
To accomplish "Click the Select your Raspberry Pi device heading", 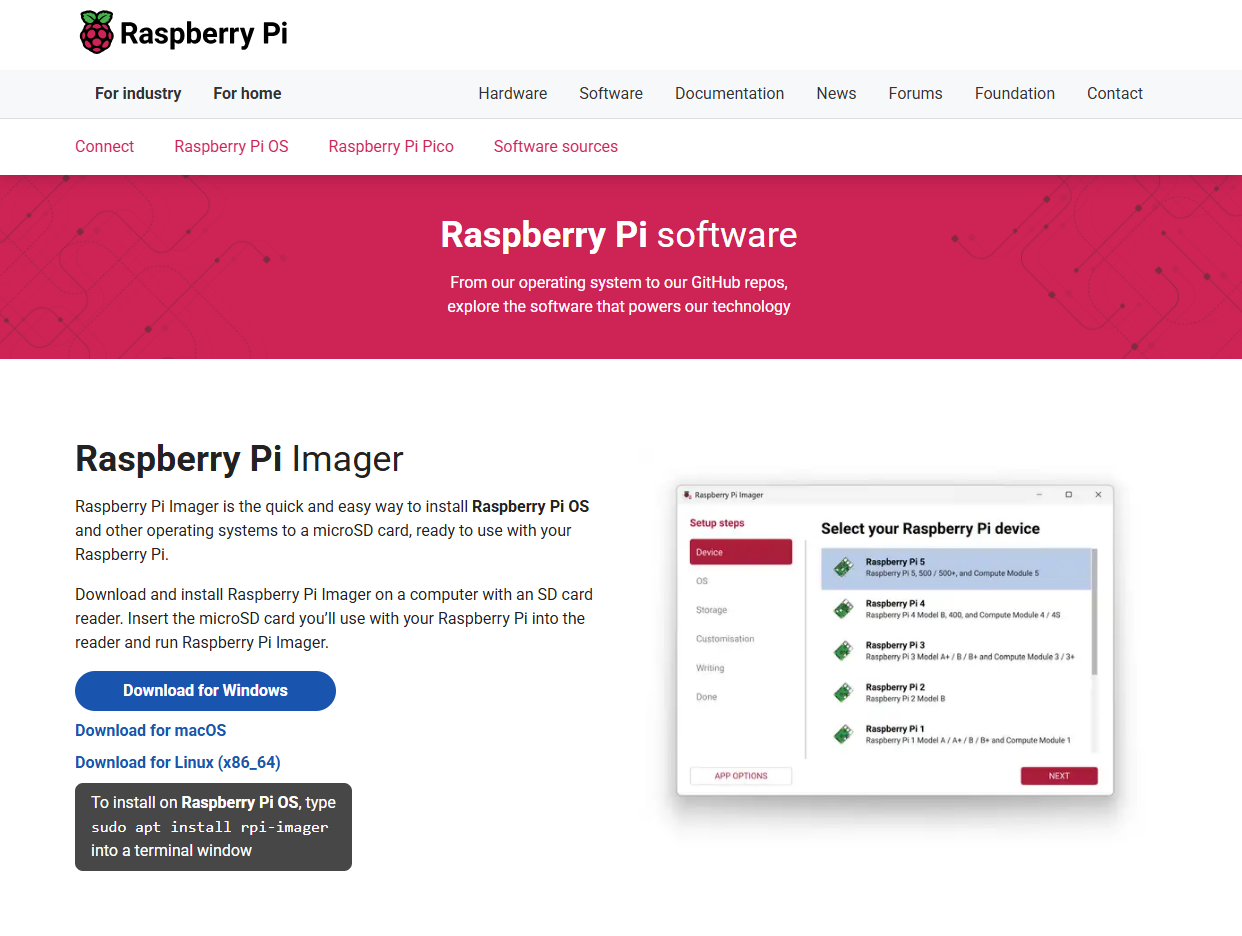I will point(930,528).
